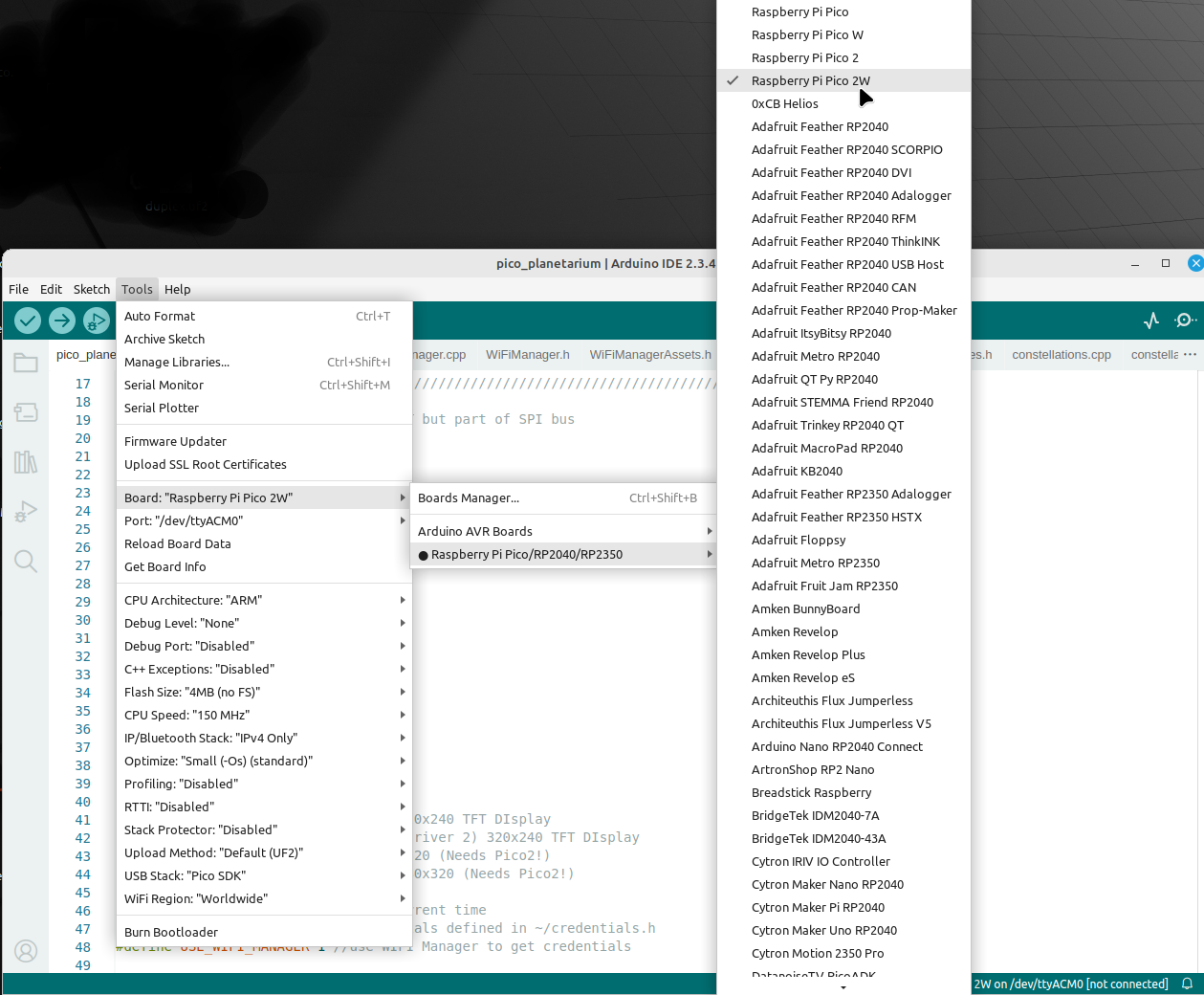The height and width of the screenshot is (995, 1204).
Task: Show more tabs with the ellipsis icon
Action: coord(1190,354)
